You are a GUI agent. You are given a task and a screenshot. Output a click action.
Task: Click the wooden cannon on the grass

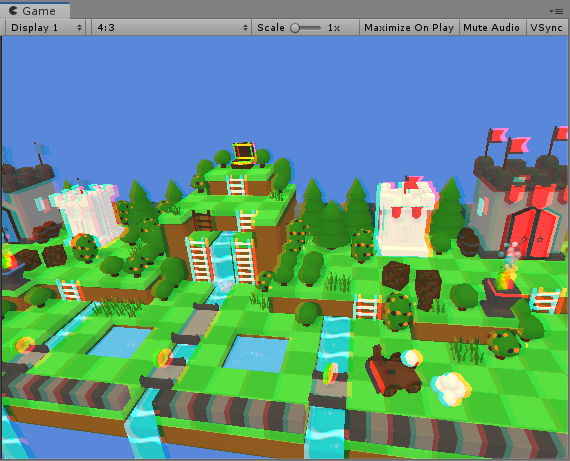click(x=393, y=370)
